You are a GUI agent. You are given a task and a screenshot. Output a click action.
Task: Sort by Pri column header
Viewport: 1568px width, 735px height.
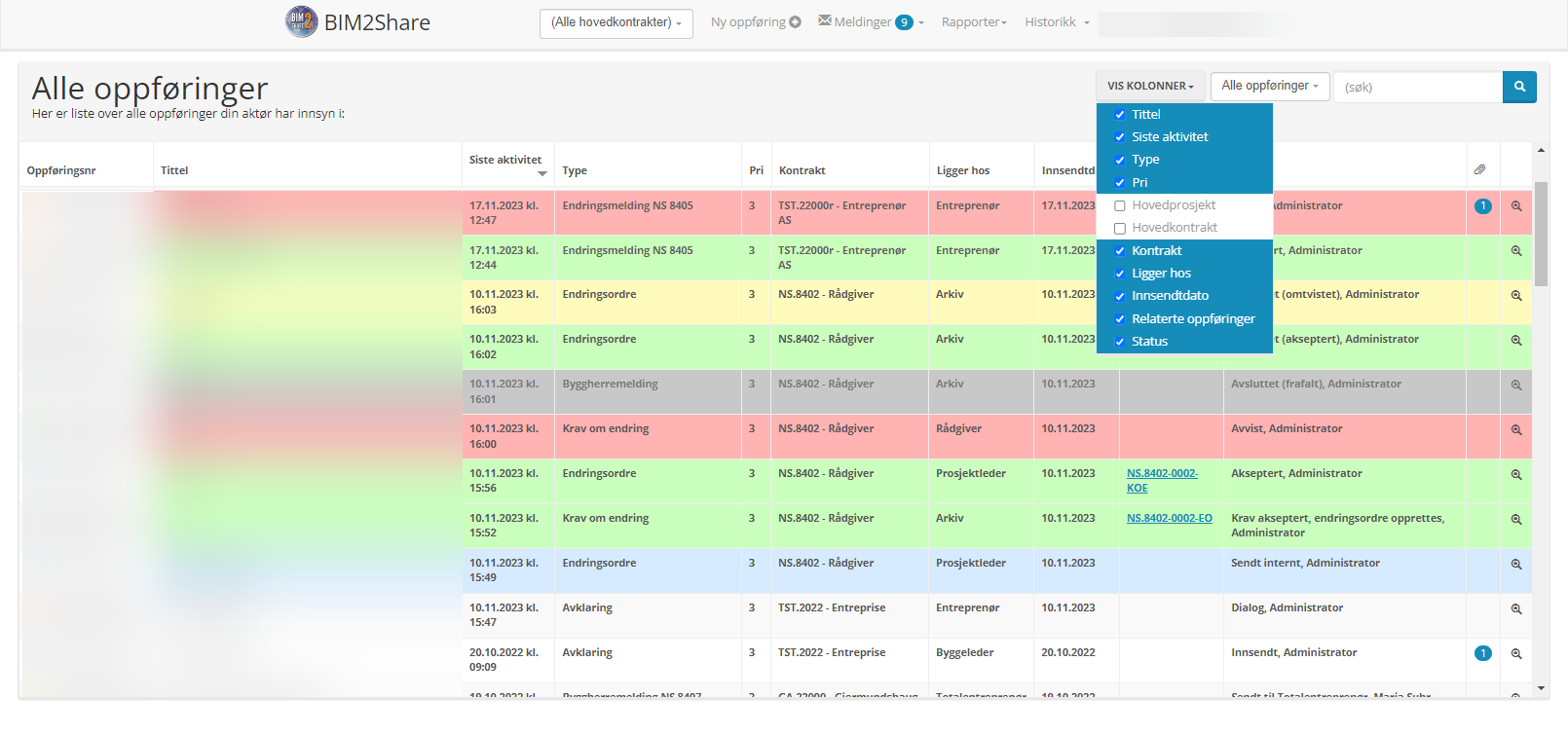coord(757,170)
